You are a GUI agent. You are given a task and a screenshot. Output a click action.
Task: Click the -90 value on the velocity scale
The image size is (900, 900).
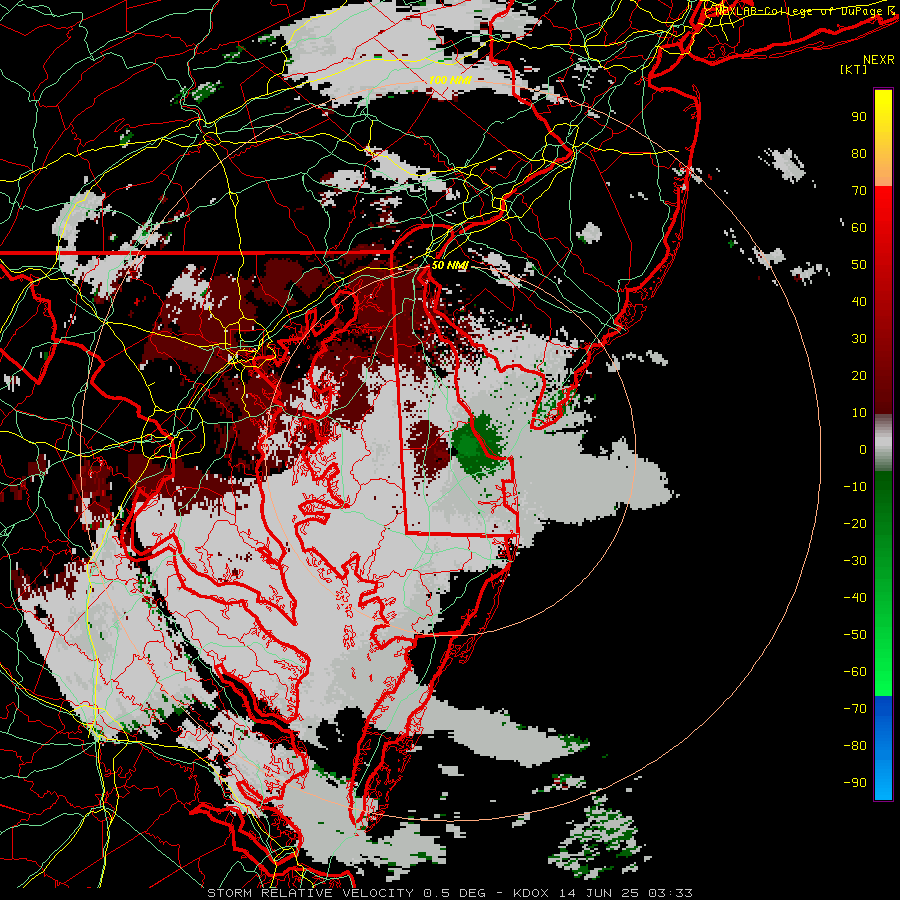click(855, 782)
